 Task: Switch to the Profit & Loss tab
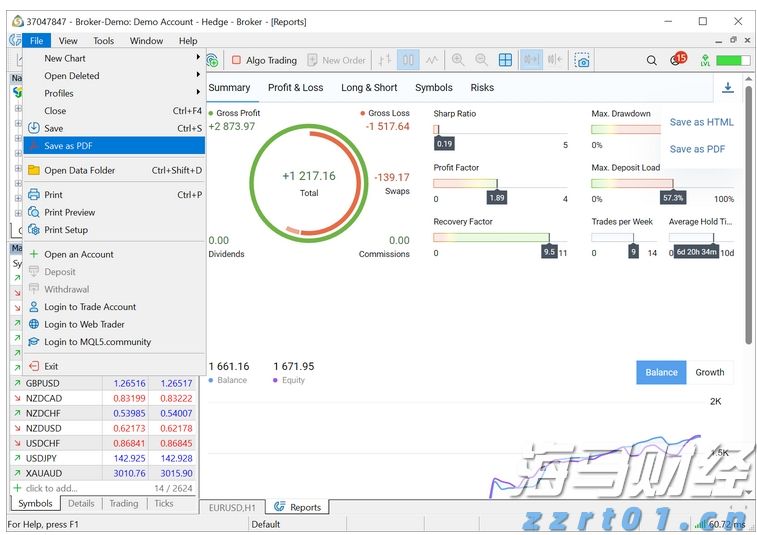click(295, 88)
